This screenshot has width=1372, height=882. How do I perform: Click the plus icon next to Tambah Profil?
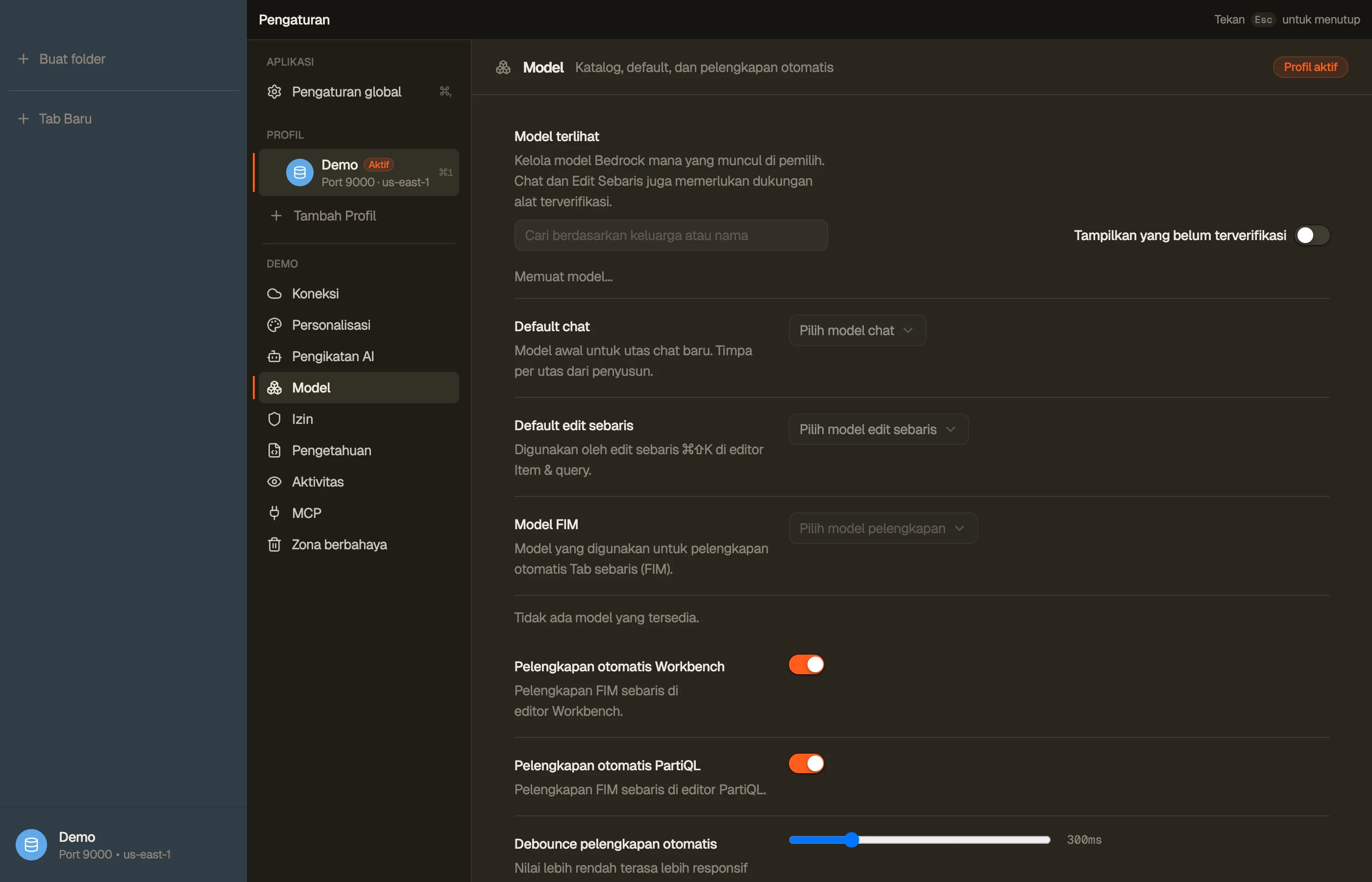(x=276, y=216)
